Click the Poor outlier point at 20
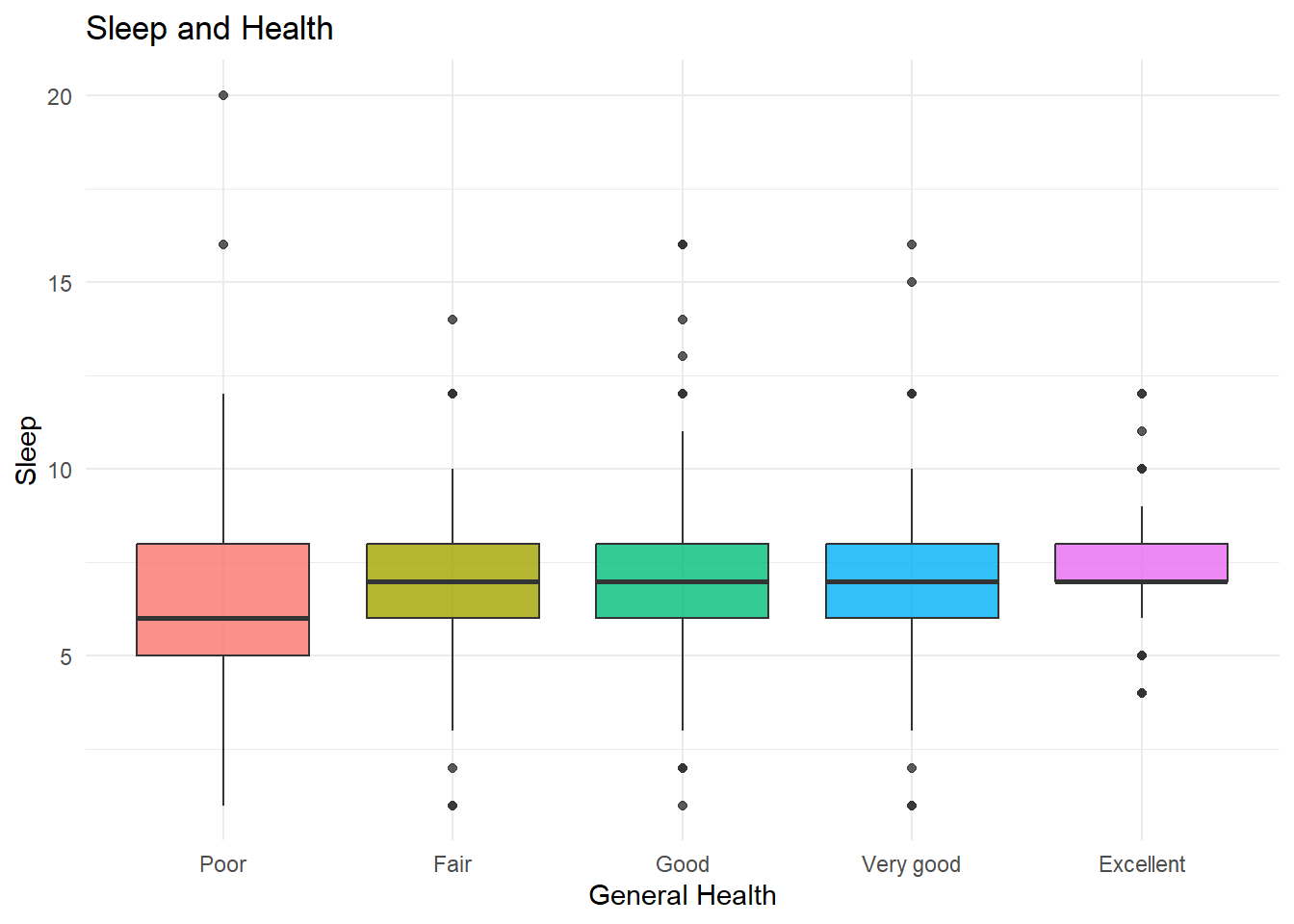Screen dimensions: 1294x924 (223, 95)
